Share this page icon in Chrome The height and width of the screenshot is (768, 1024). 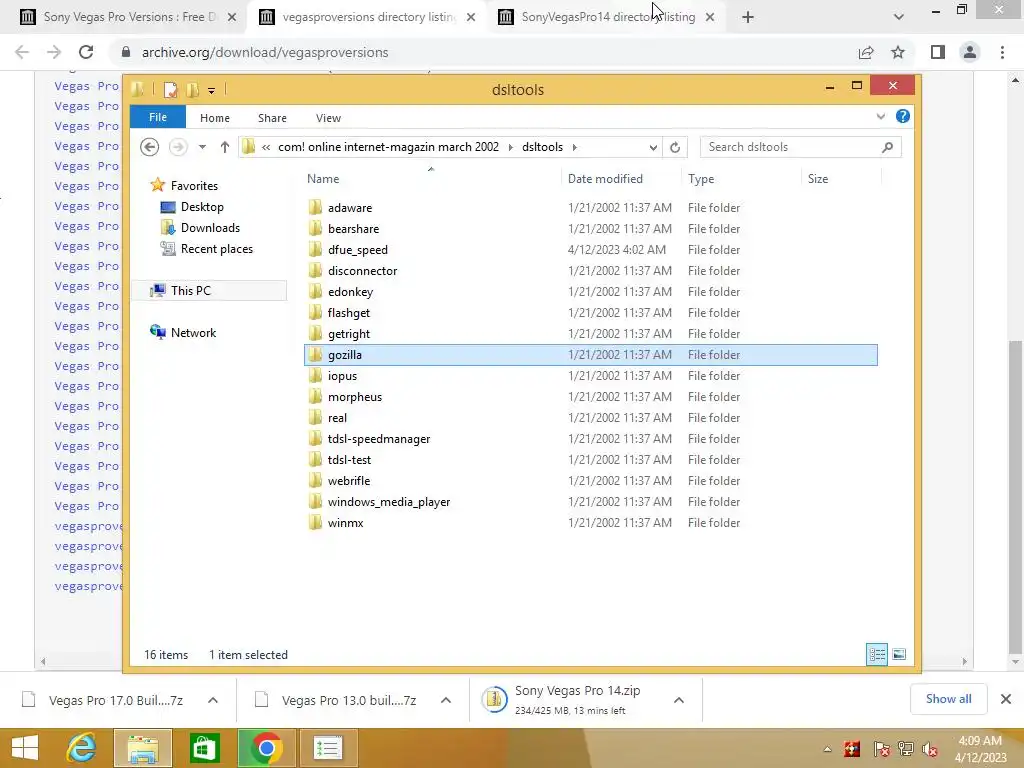coord(866,52)
